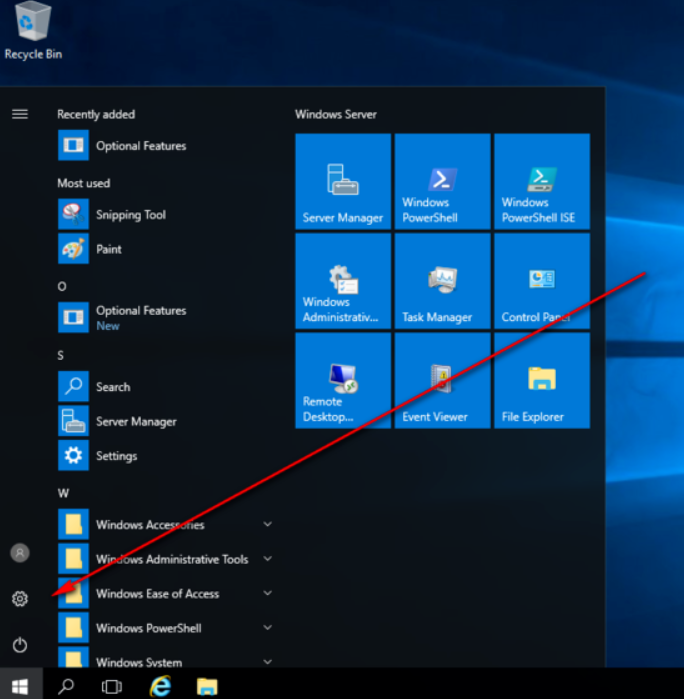Click the Windows Server tile group title
Screen dimensions: 684x699
336,114
